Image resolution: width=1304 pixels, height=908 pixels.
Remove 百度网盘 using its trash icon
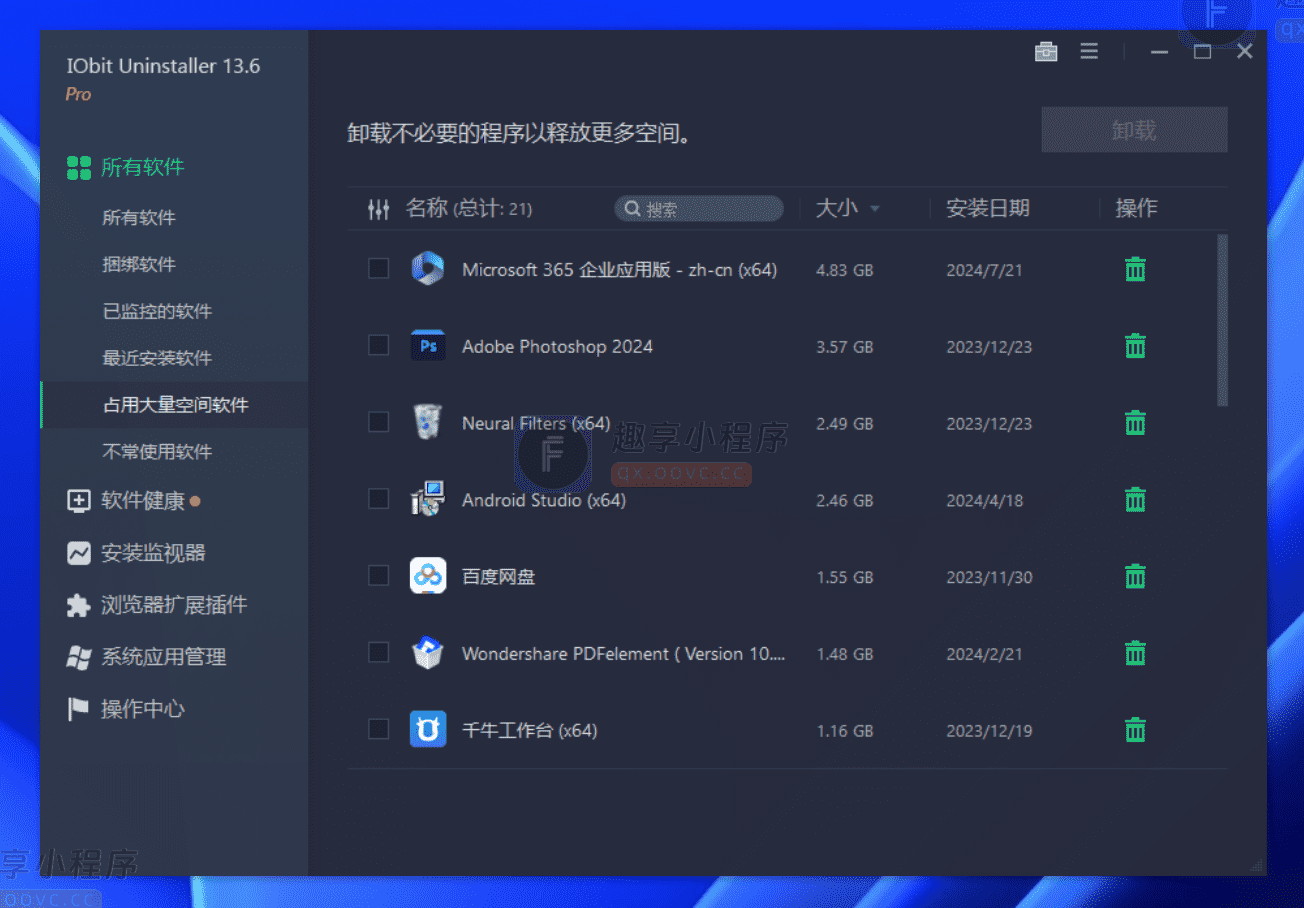pos(1135,576)
